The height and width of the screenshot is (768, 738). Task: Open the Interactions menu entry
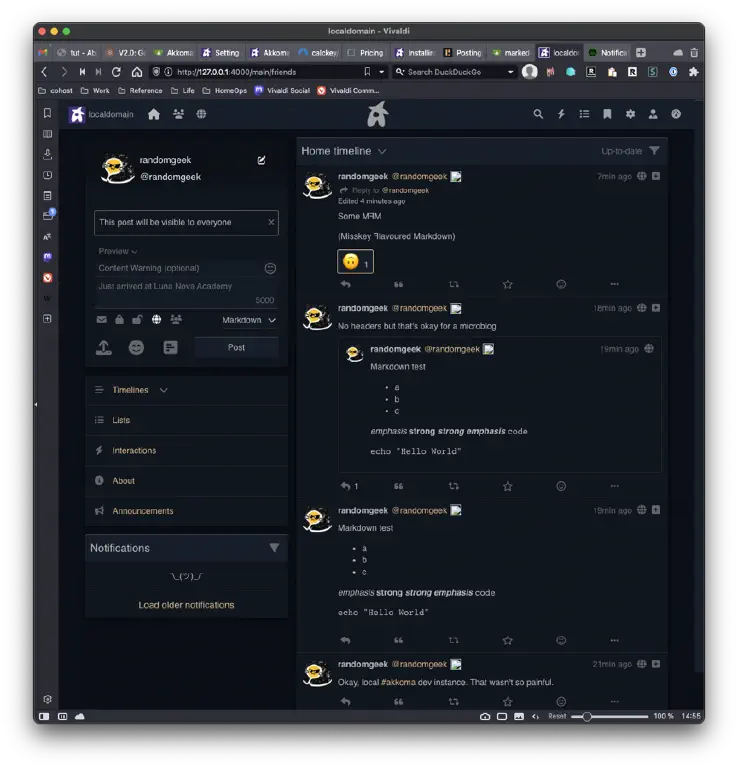click(x=187, y=451)
